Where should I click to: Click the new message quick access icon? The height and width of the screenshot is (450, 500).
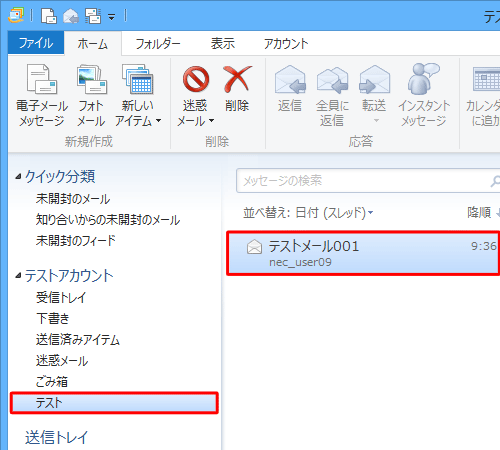point(49,16)
